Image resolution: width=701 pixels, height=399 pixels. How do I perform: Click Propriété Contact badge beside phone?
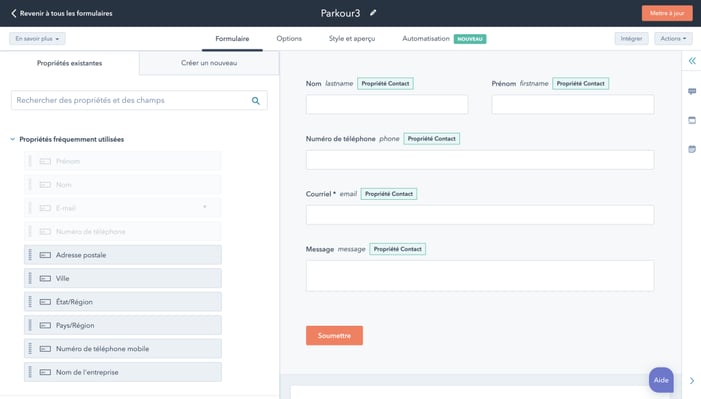click(x=431, y=139)
